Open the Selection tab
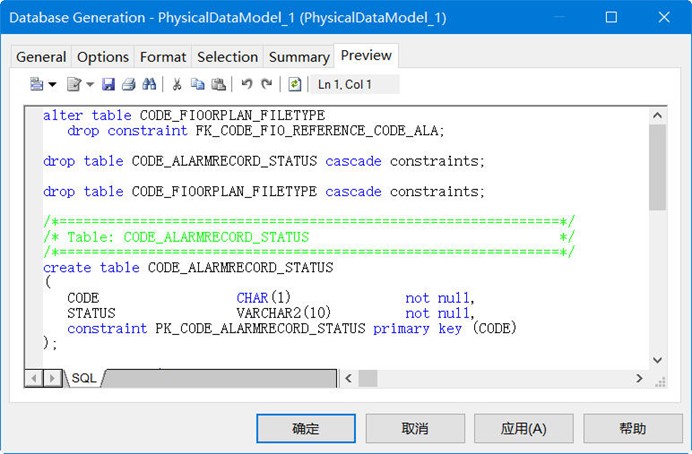 (227, 57)
